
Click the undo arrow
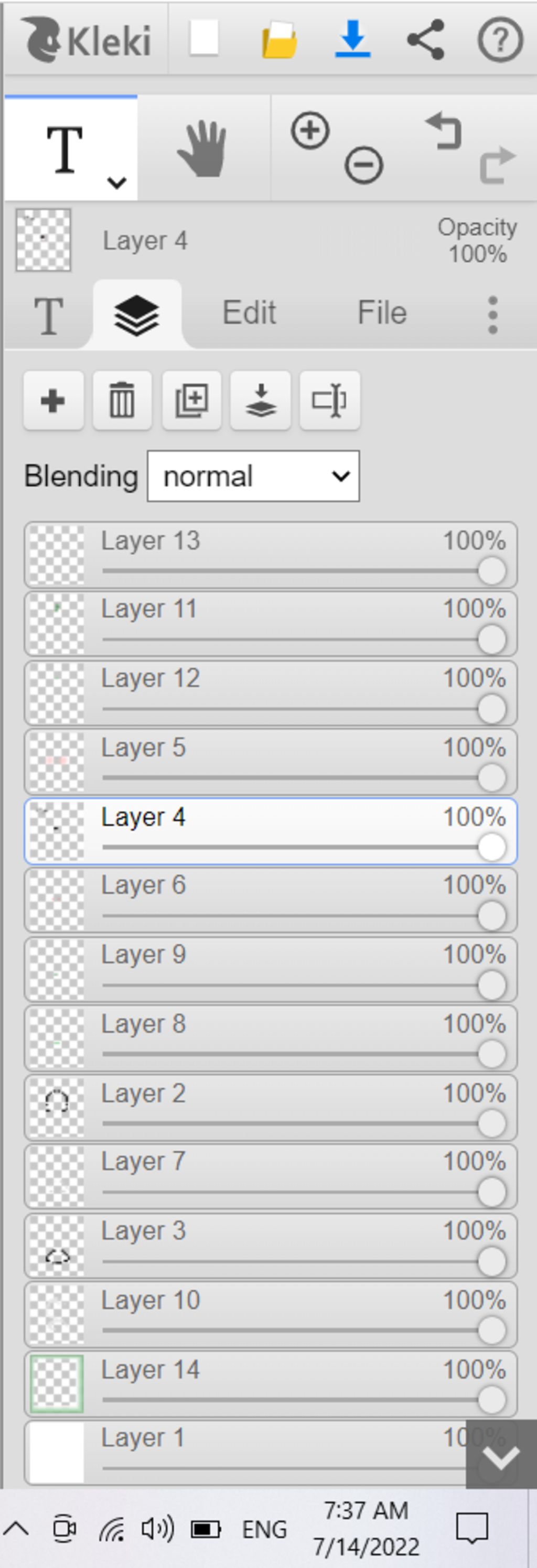(x=444, y=130)
